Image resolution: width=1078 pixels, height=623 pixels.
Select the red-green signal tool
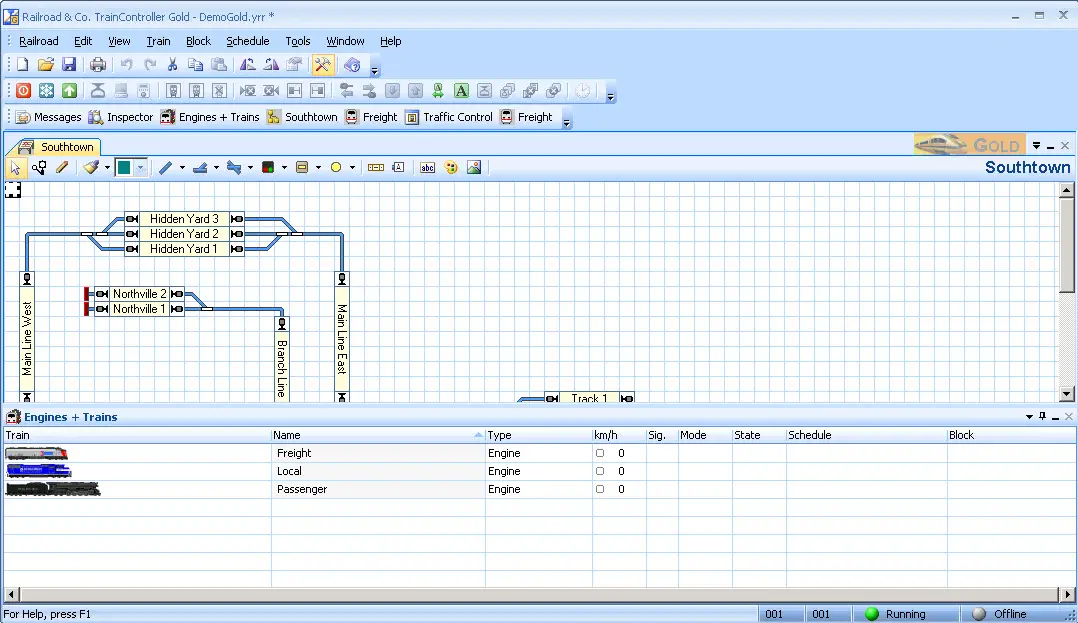pos(268,168)
